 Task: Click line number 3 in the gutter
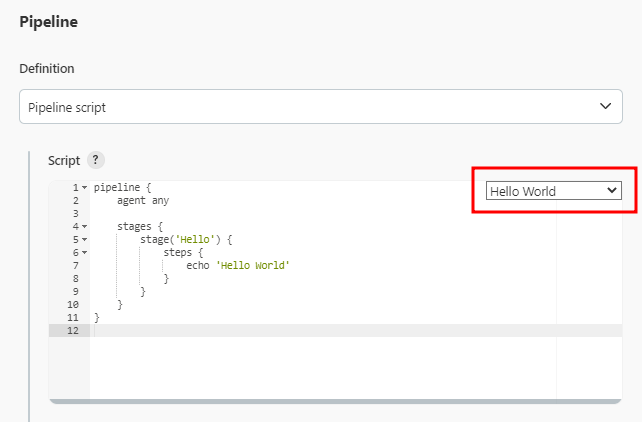pos(76,214)
